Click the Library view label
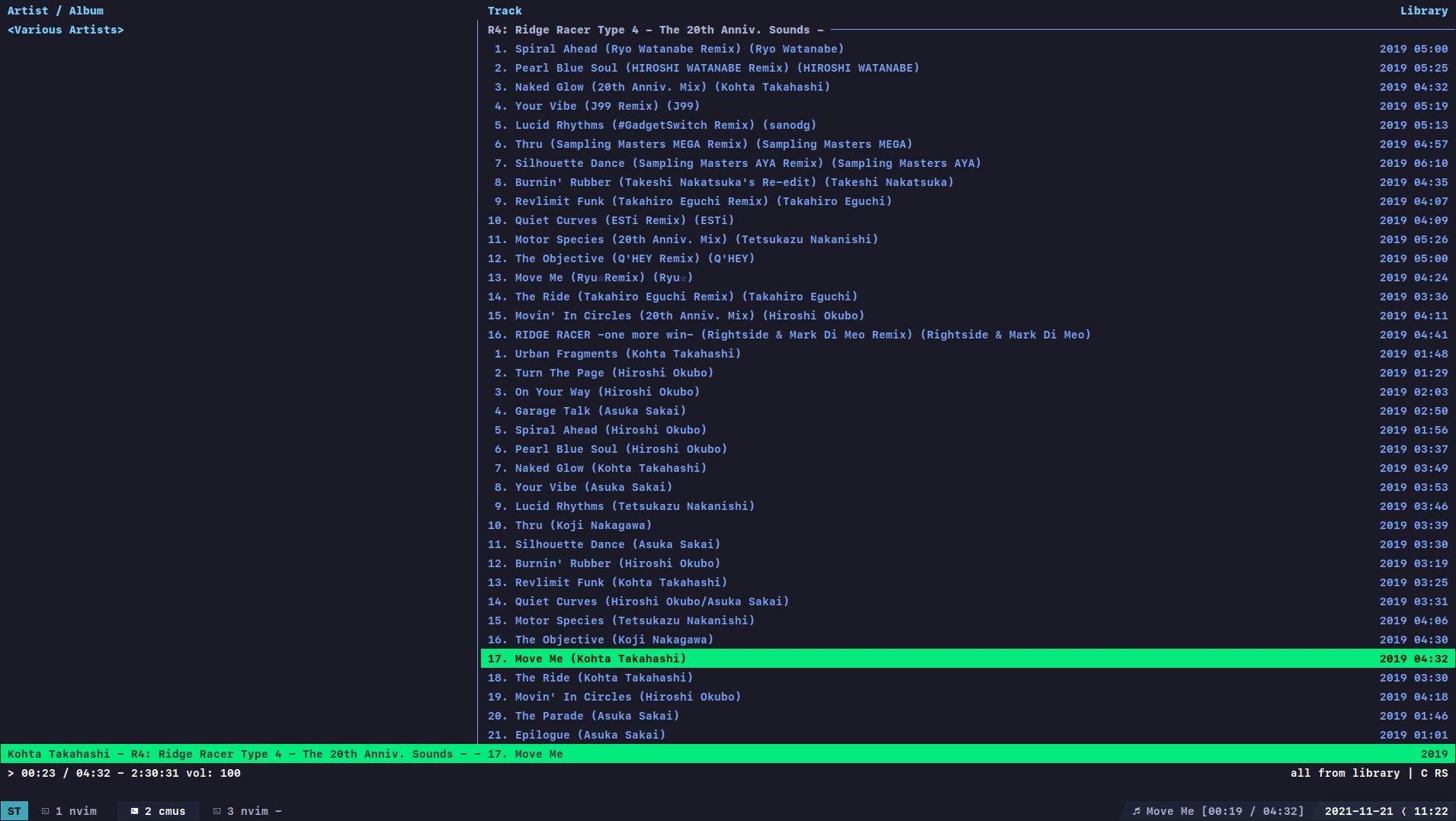The height and width of the screenshot is (821, 1456). [1423, 11]
